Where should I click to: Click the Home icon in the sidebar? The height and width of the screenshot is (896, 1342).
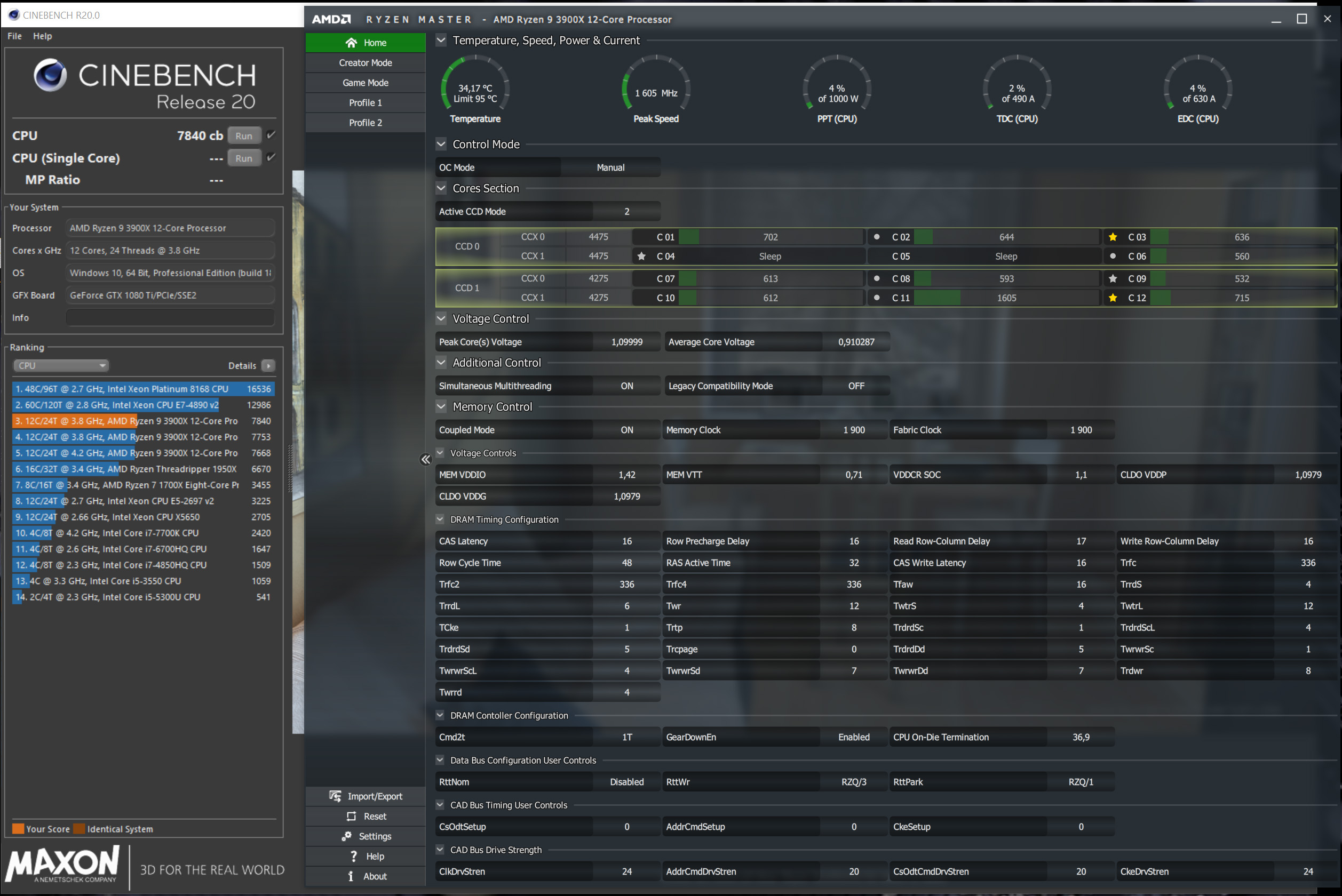351,43
